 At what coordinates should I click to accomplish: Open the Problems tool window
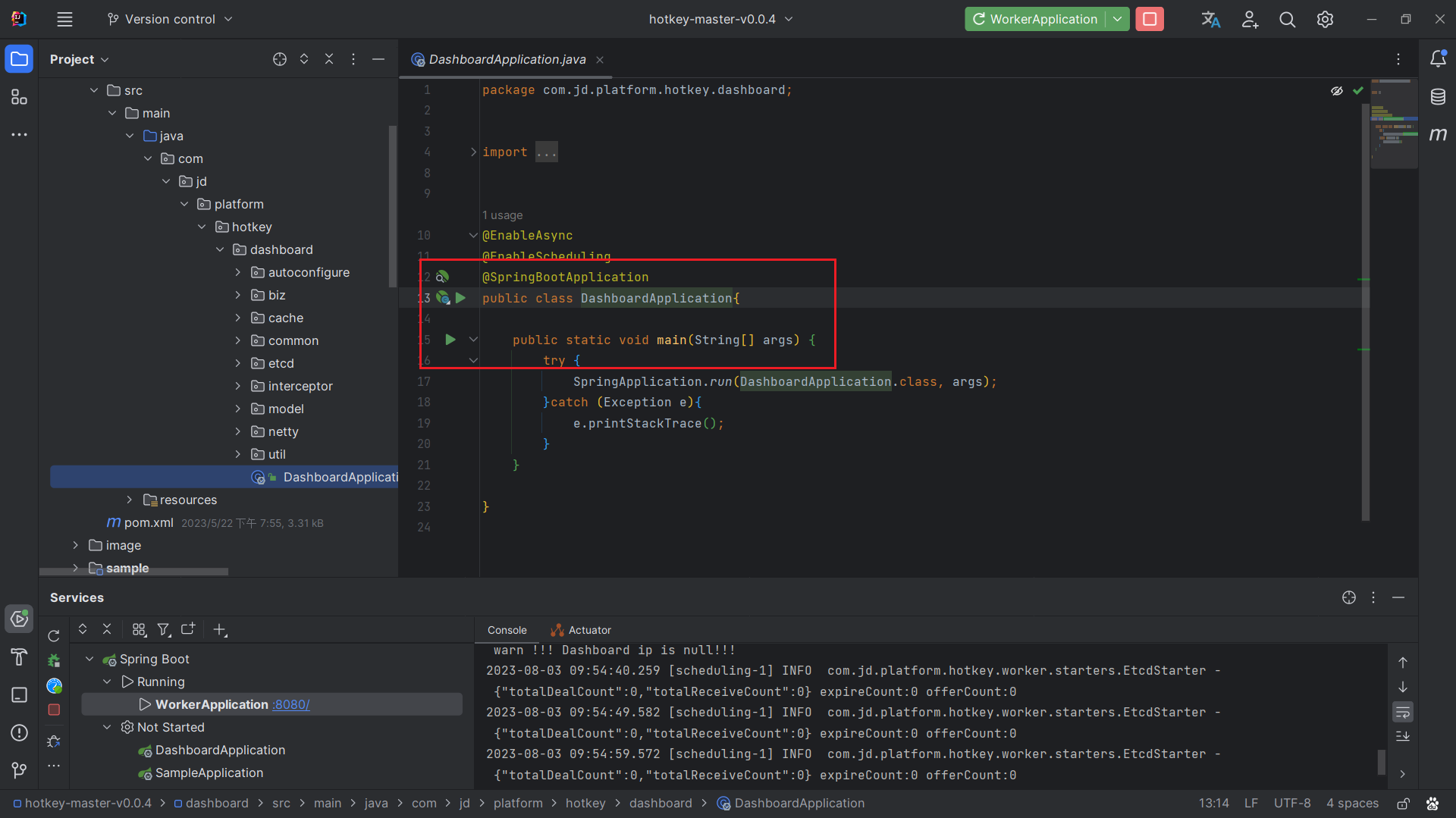tap(19, 732)
